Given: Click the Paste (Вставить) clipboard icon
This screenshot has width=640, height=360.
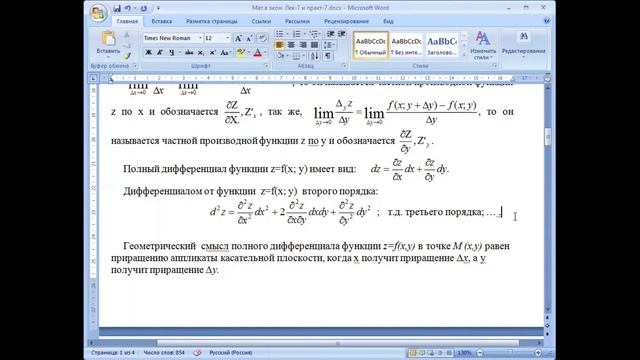Looking at the screenshot, I should coord(108,39).
